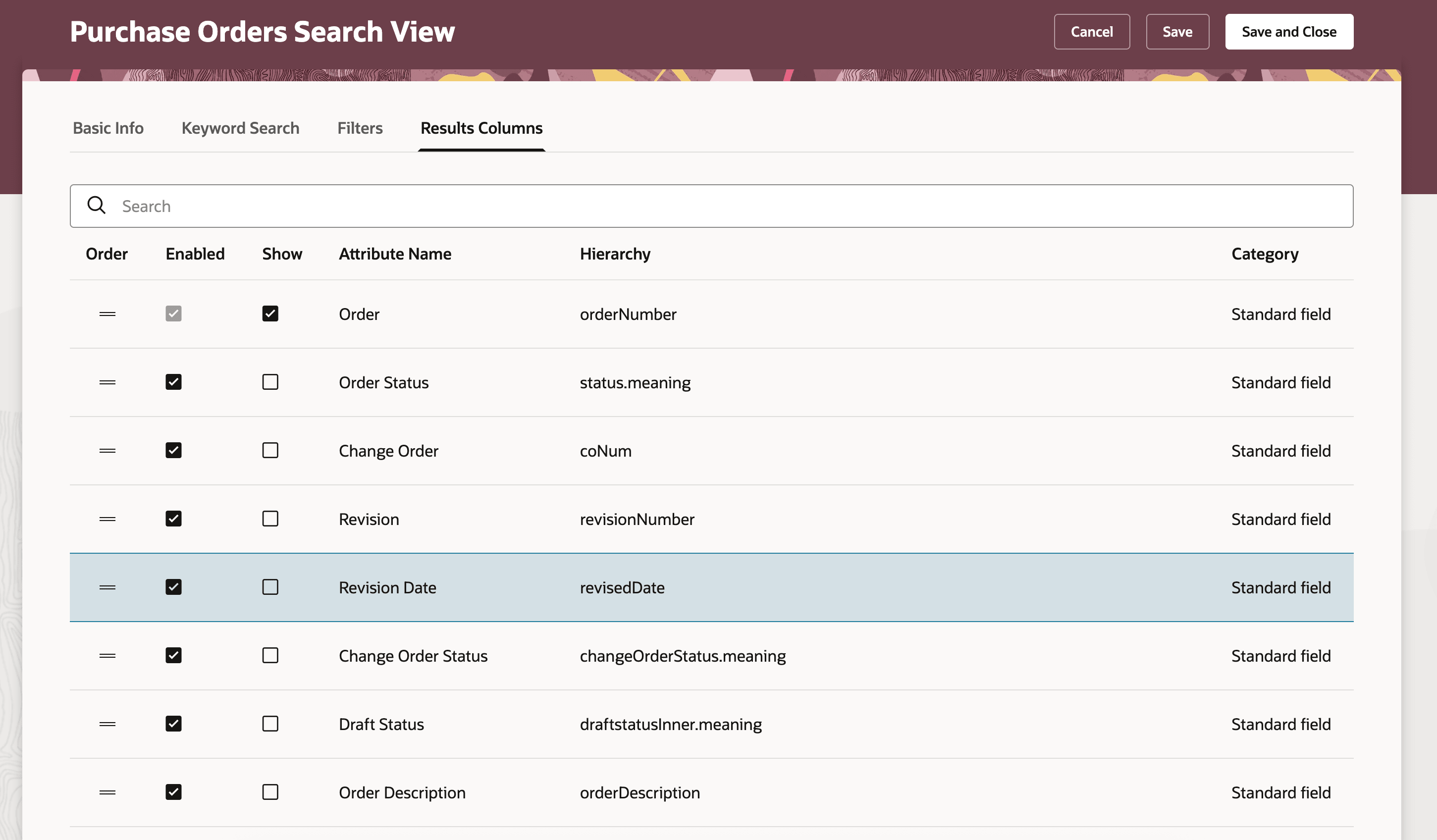Disable Enabled for the Change Order row

pyautogui.click(x=173, y=451)
